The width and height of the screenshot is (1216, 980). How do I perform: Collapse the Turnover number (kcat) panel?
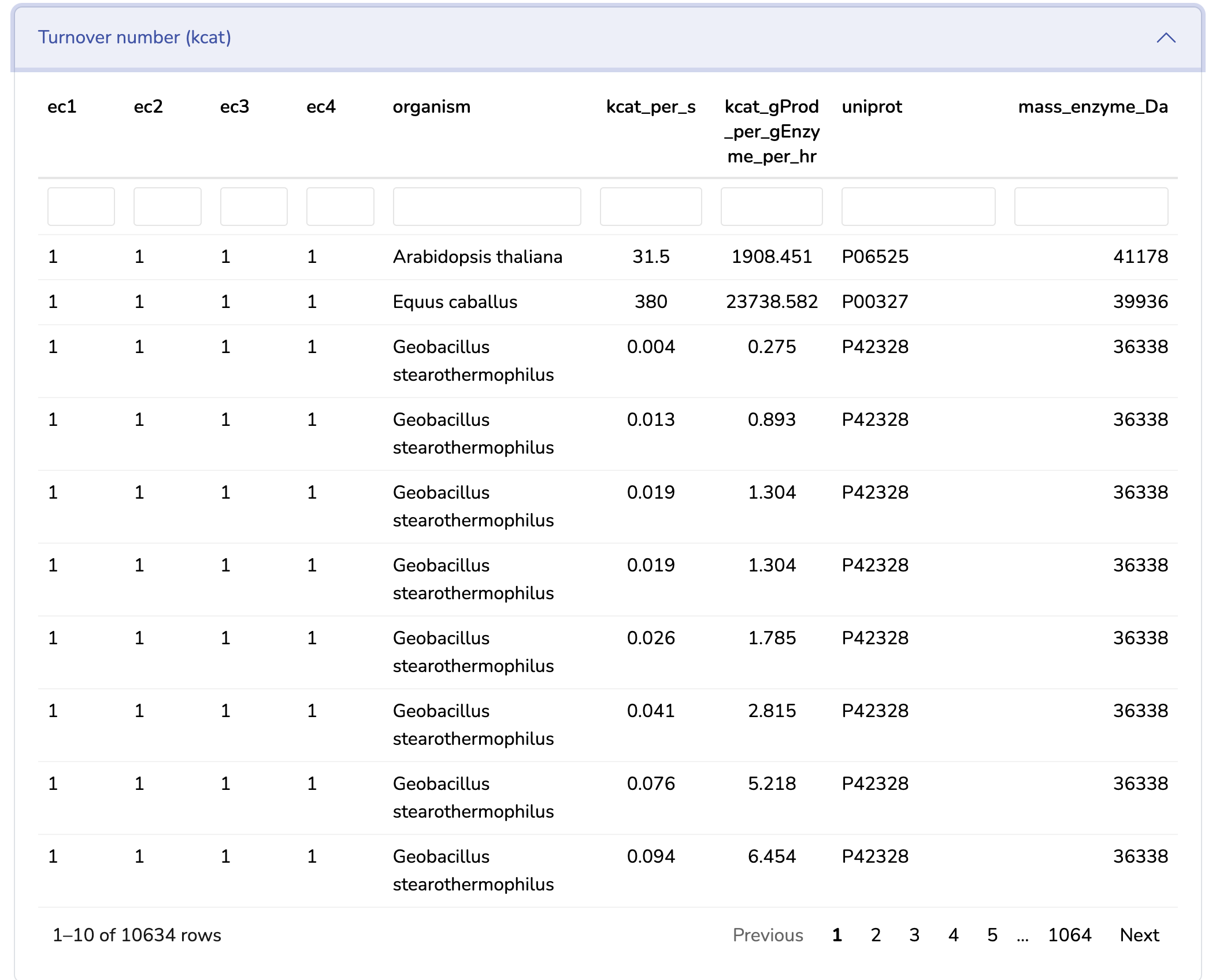pyautogui.click(x=1166, y=39)
